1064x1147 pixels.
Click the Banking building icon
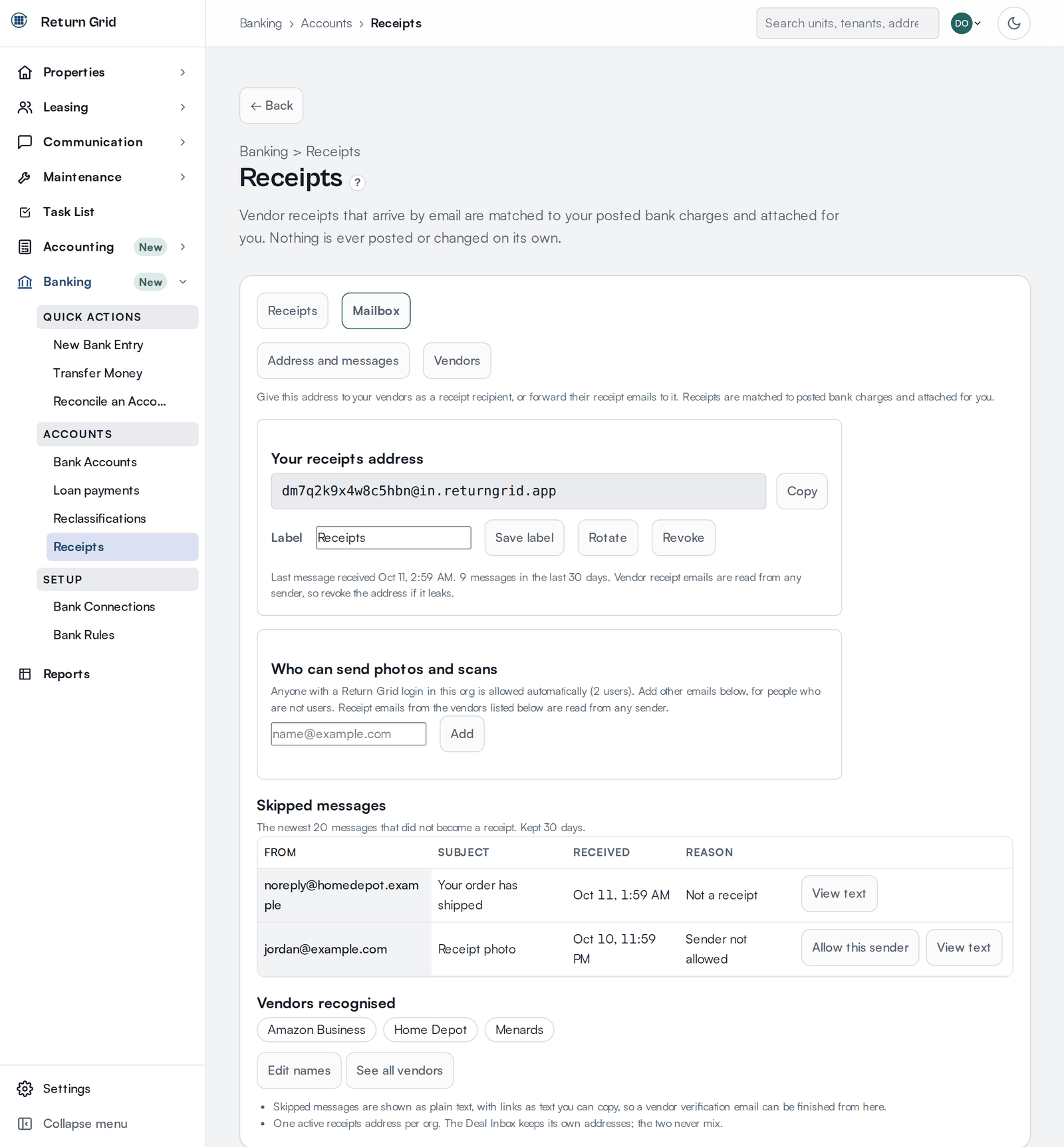pos(25,282)
